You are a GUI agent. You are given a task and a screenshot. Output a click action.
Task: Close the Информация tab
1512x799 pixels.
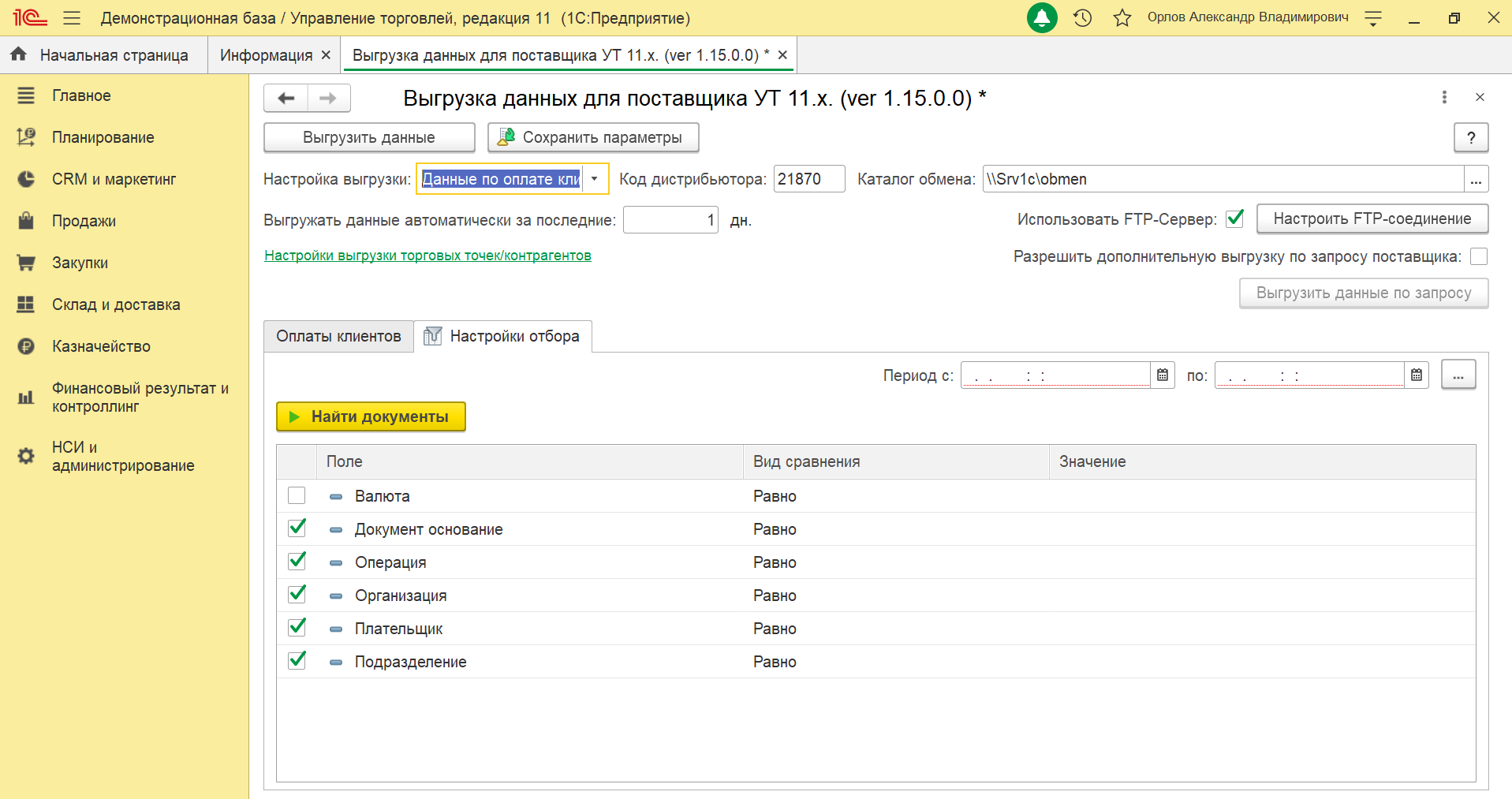click(326, 55)
